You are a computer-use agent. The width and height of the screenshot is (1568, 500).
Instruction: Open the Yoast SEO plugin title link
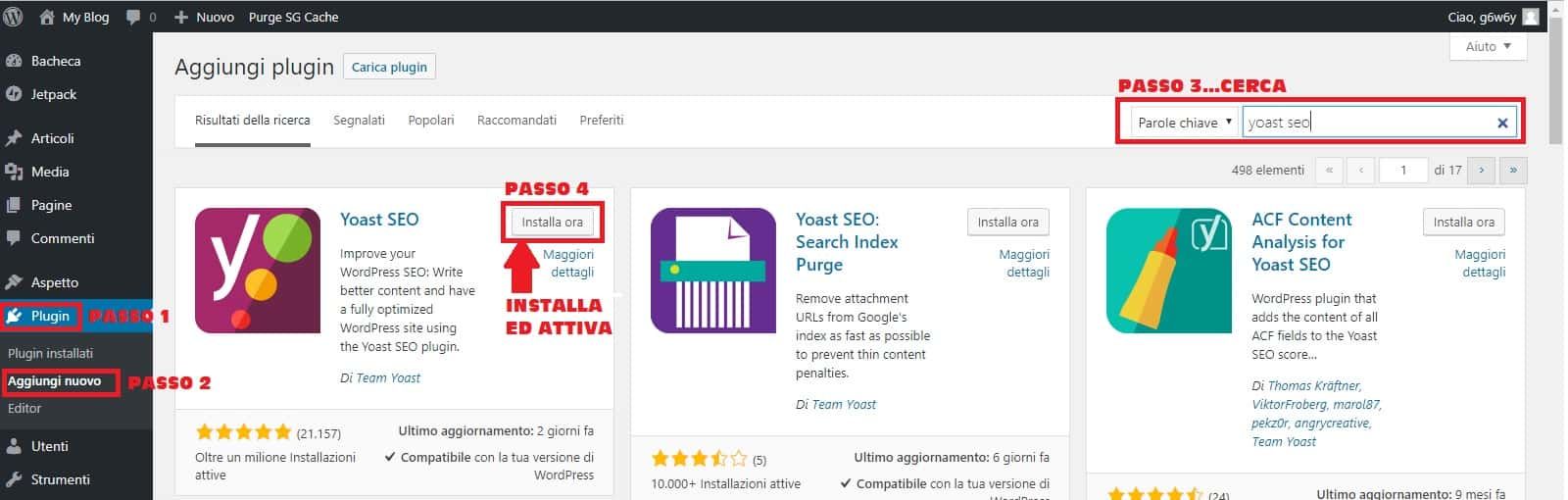tap(379, 220)
